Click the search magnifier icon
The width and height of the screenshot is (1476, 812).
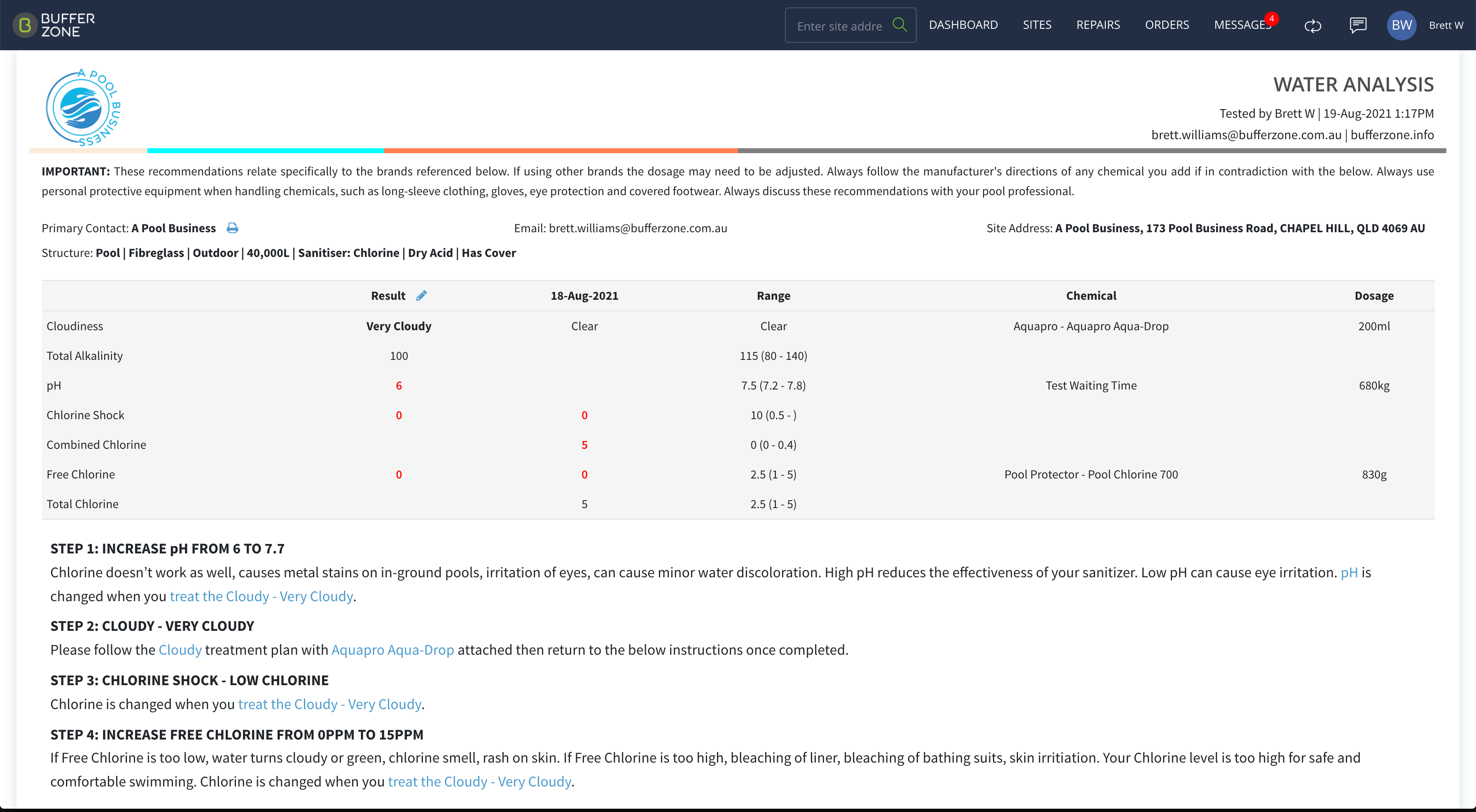click(899, 25)
